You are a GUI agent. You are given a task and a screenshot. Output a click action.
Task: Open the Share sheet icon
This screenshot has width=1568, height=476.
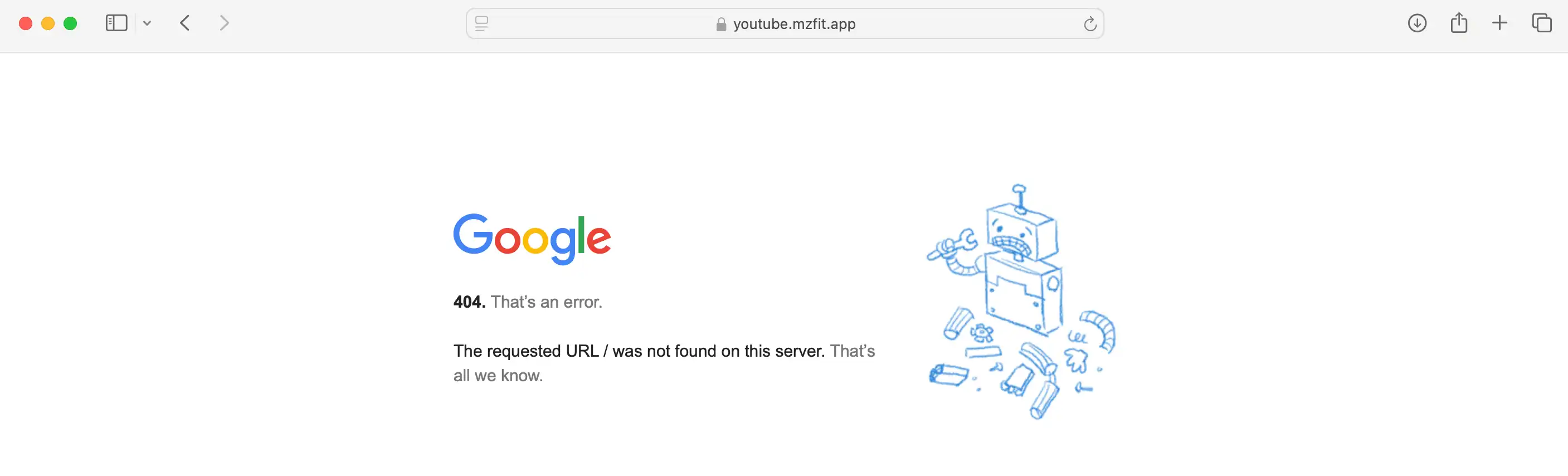1458,23
